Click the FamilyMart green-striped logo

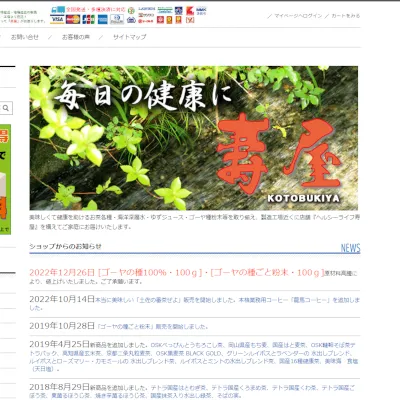coord(165,10)
